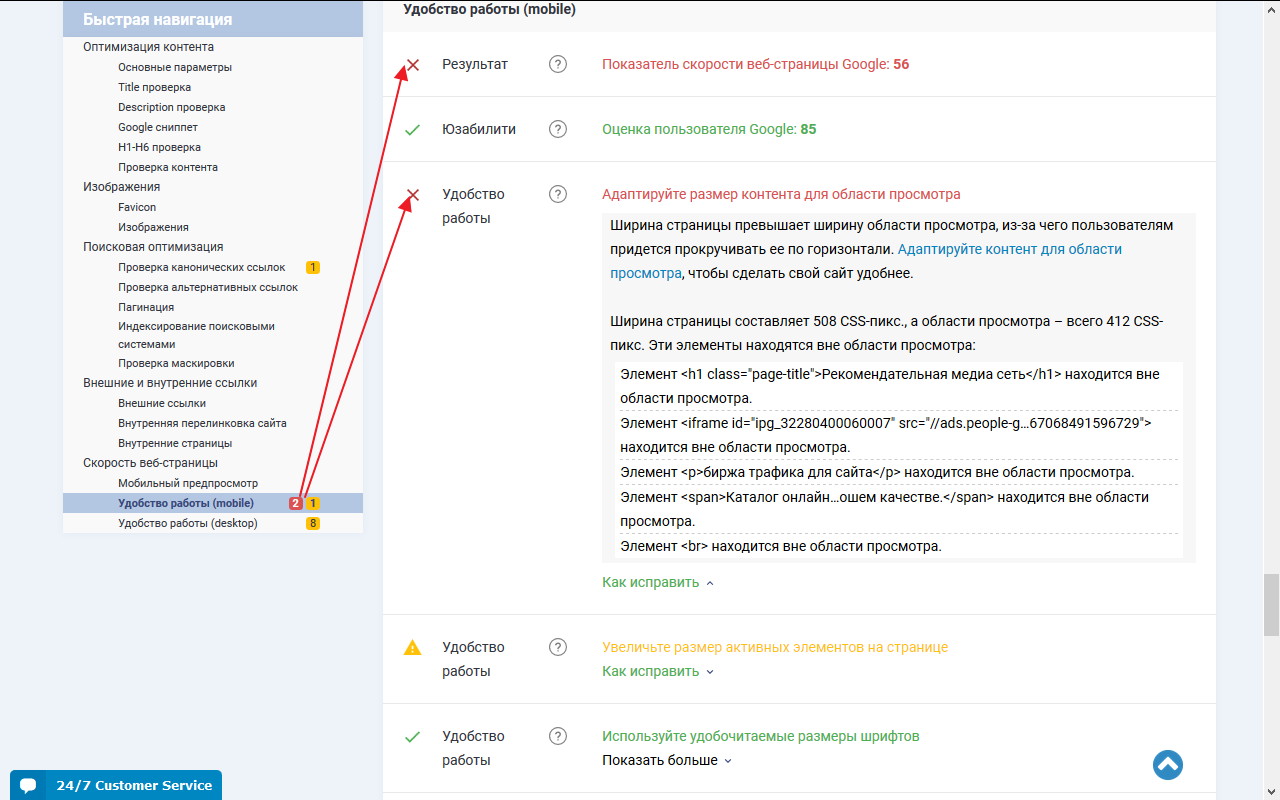Click the help icon next to Юзабилити
This screenshot has width=1280, height=800.
coord(558,129)
